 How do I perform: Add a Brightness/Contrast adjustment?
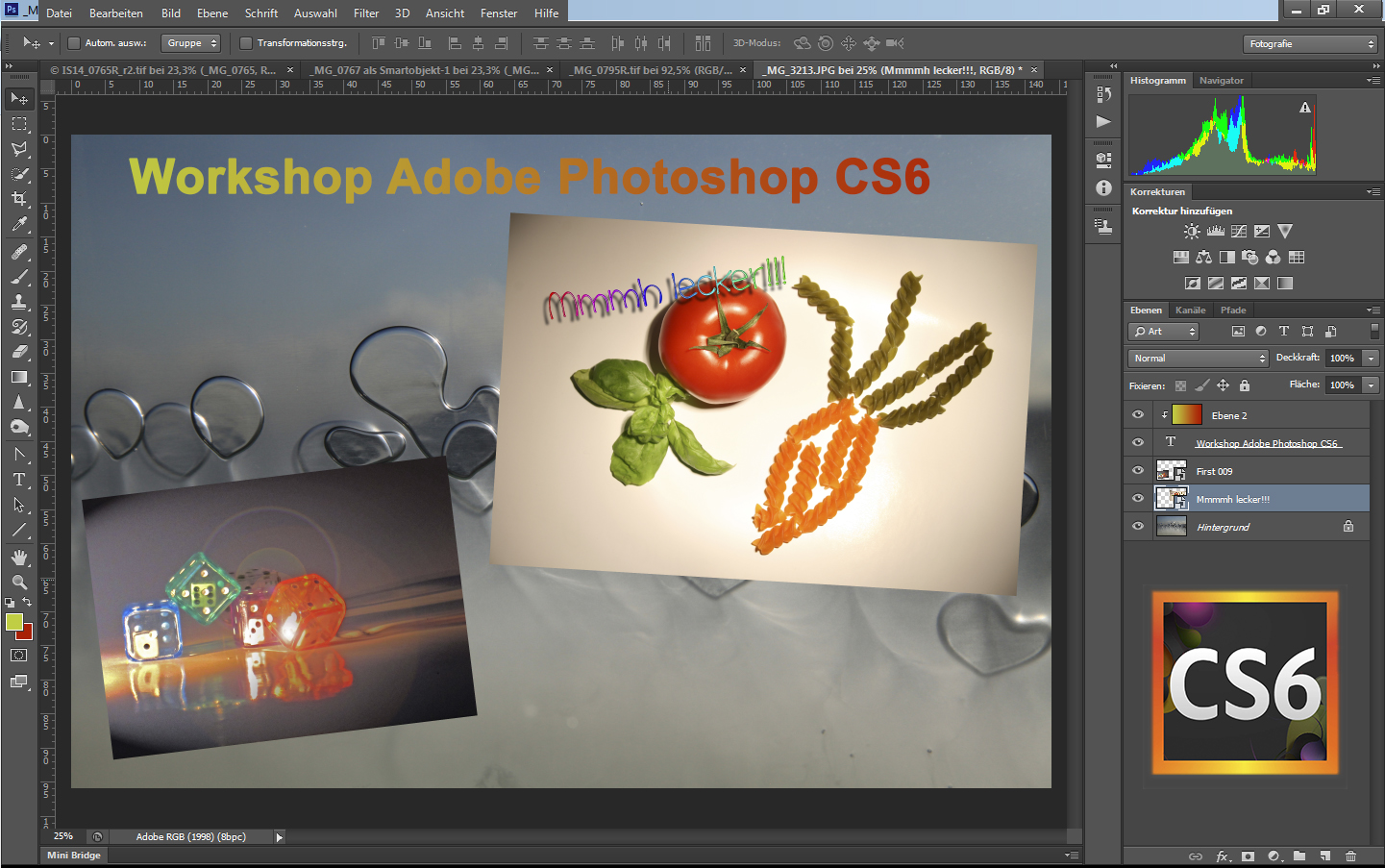tap(1192, 231)
